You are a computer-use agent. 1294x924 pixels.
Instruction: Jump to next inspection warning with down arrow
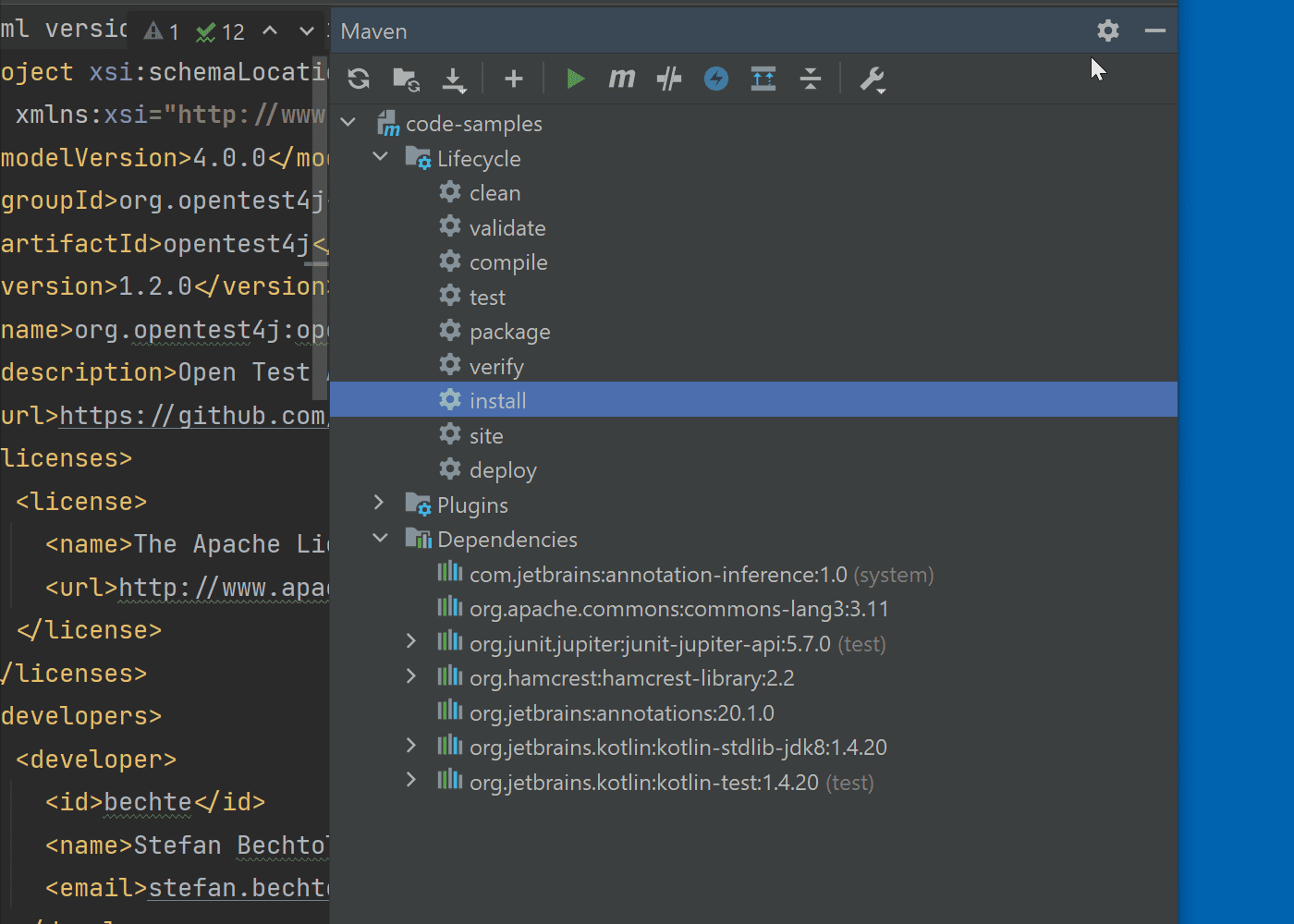tap(306, 30)
